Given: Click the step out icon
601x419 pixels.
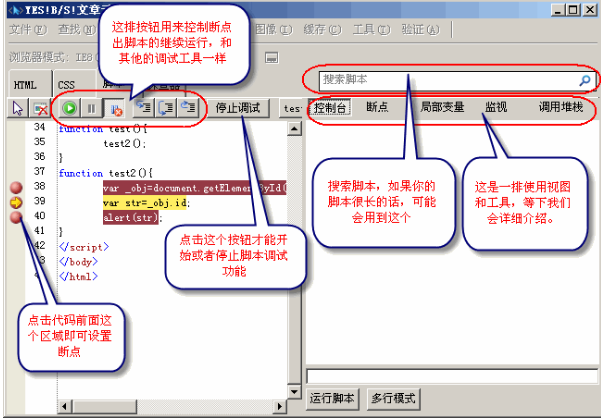Looking at the screenshot, I should click(x=188, y=108).
